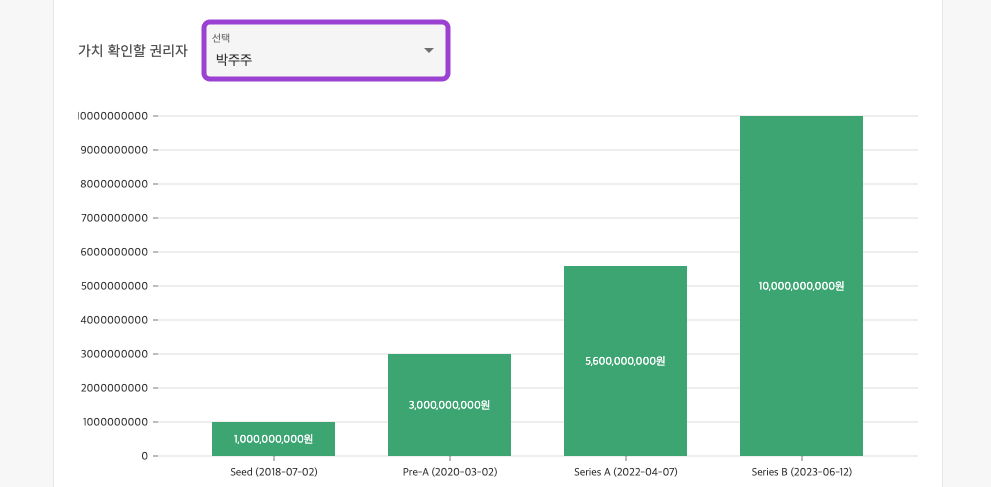Click the 가치 확인할 권리자 label

coord(133,50)
